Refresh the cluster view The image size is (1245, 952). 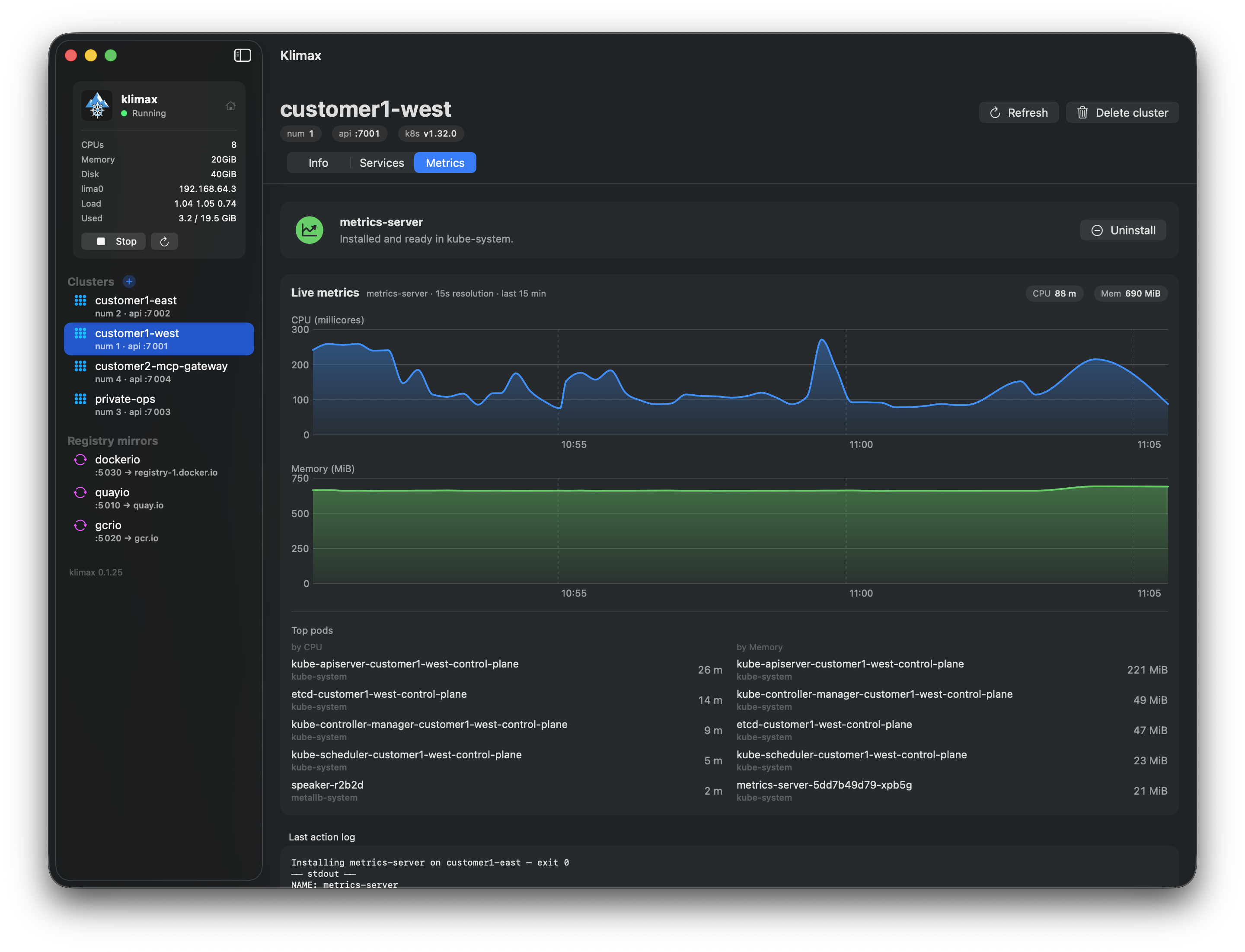(1018, 113)
